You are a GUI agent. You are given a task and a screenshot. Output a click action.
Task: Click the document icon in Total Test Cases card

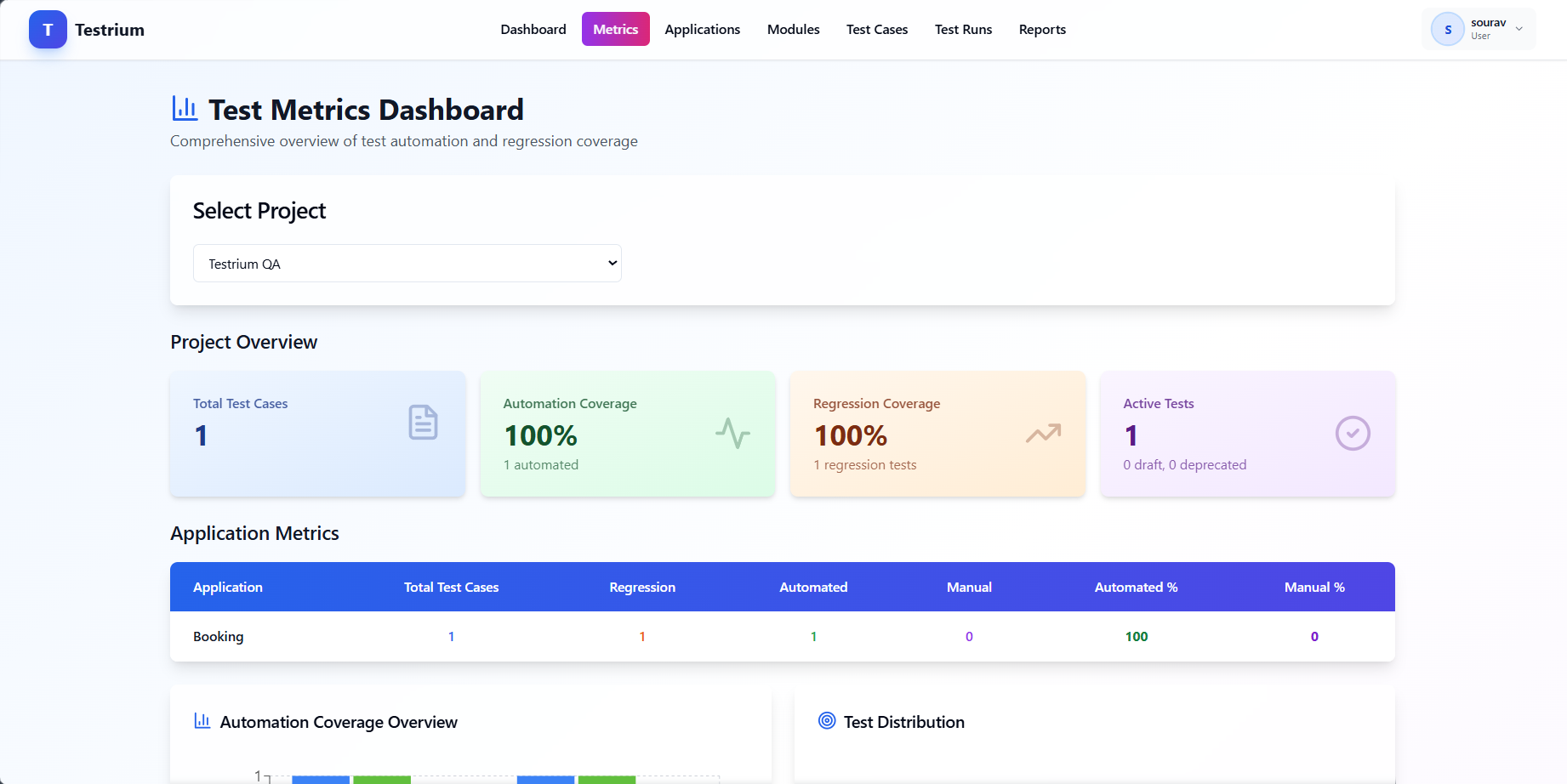pos(423,423)
